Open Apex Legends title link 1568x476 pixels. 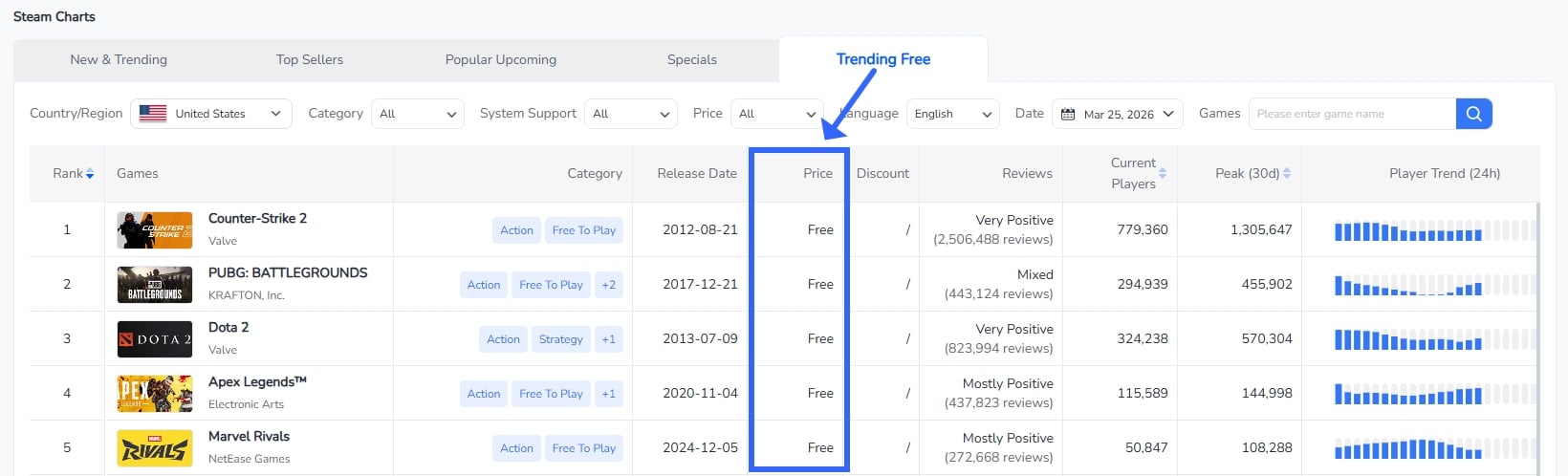[x=257, y=381]
